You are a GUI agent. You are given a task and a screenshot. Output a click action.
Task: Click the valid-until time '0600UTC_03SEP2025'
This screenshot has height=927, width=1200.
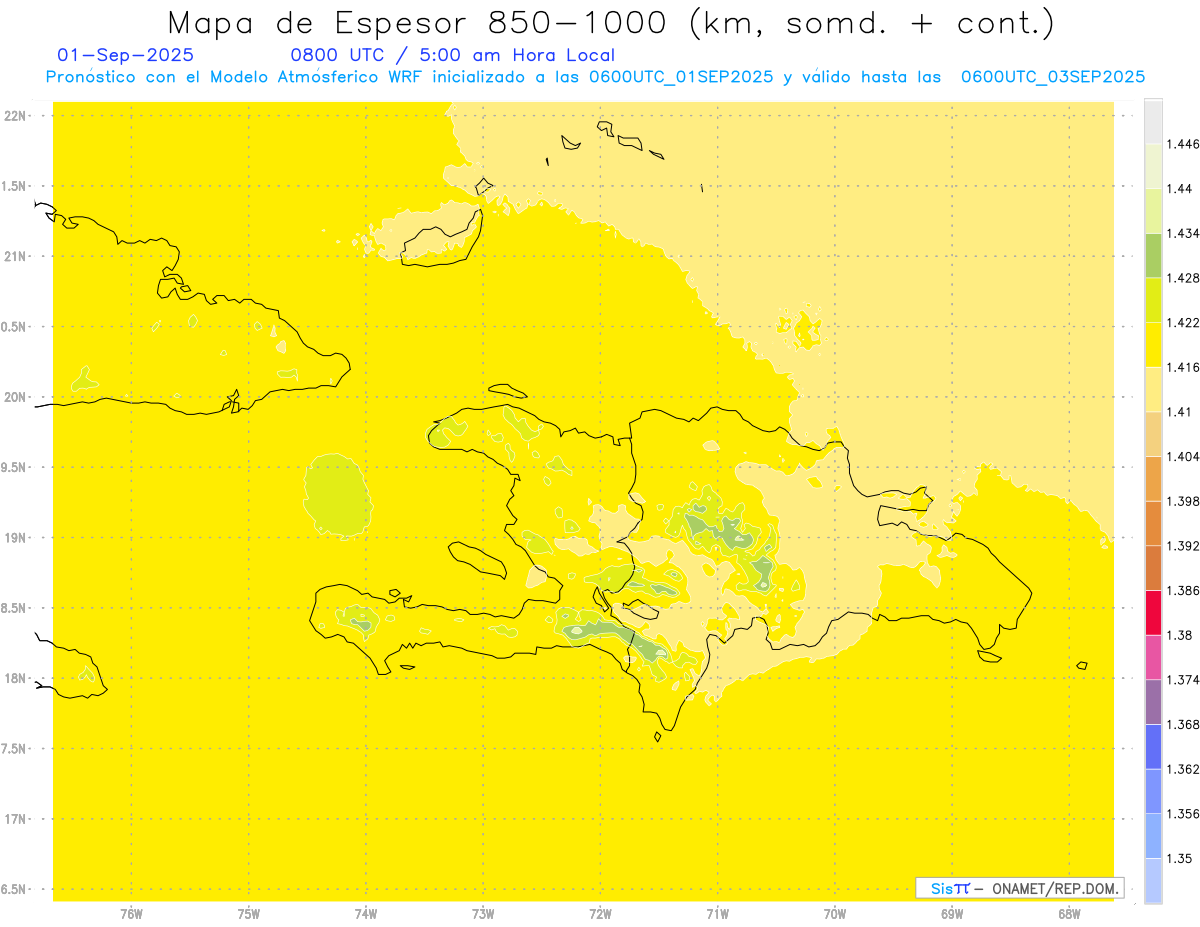1053,77
